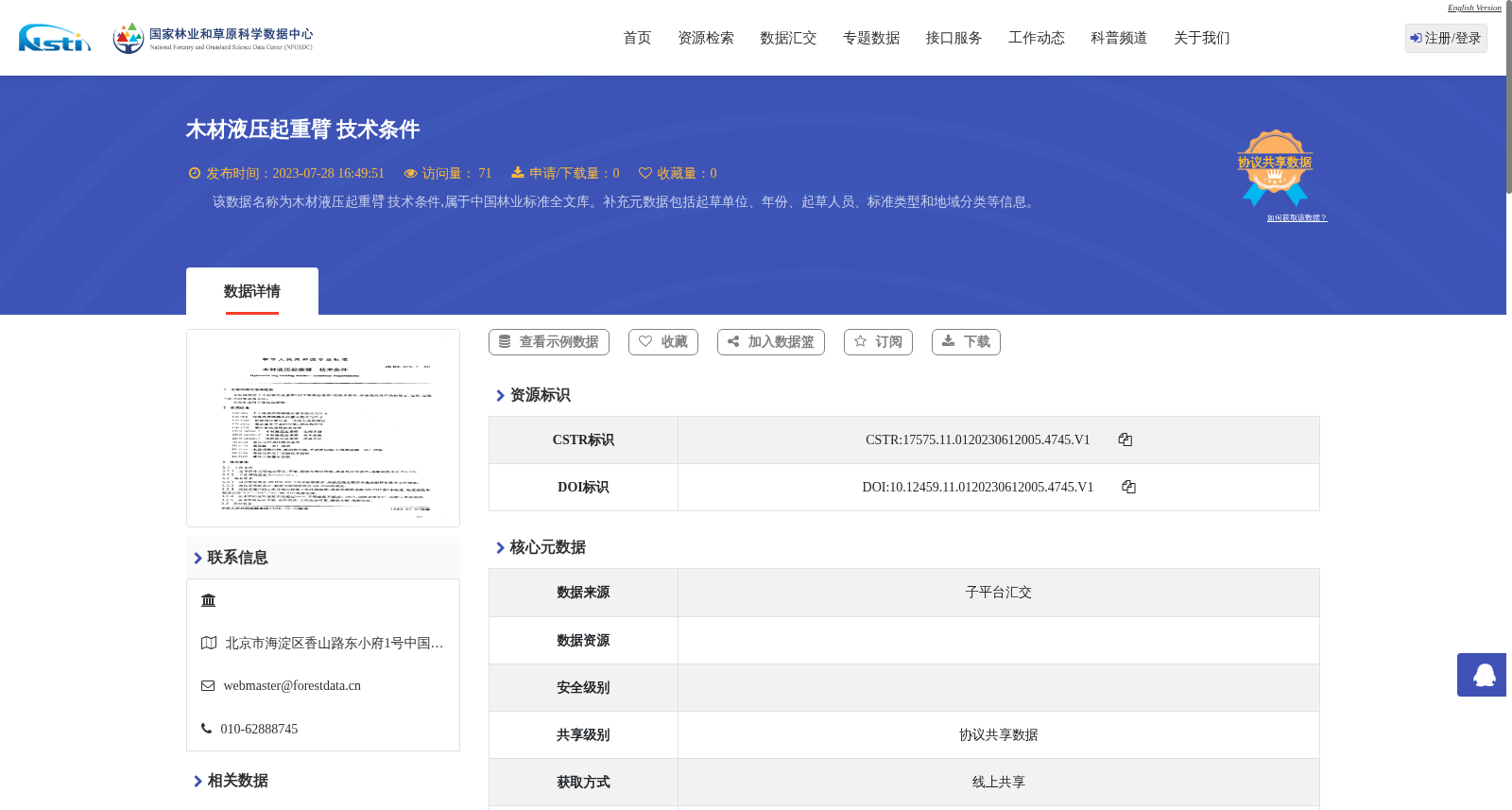Screen dimensions: 1512x810
Task: Expand the 联系信息 section chevron
Action: coord(198,559)
